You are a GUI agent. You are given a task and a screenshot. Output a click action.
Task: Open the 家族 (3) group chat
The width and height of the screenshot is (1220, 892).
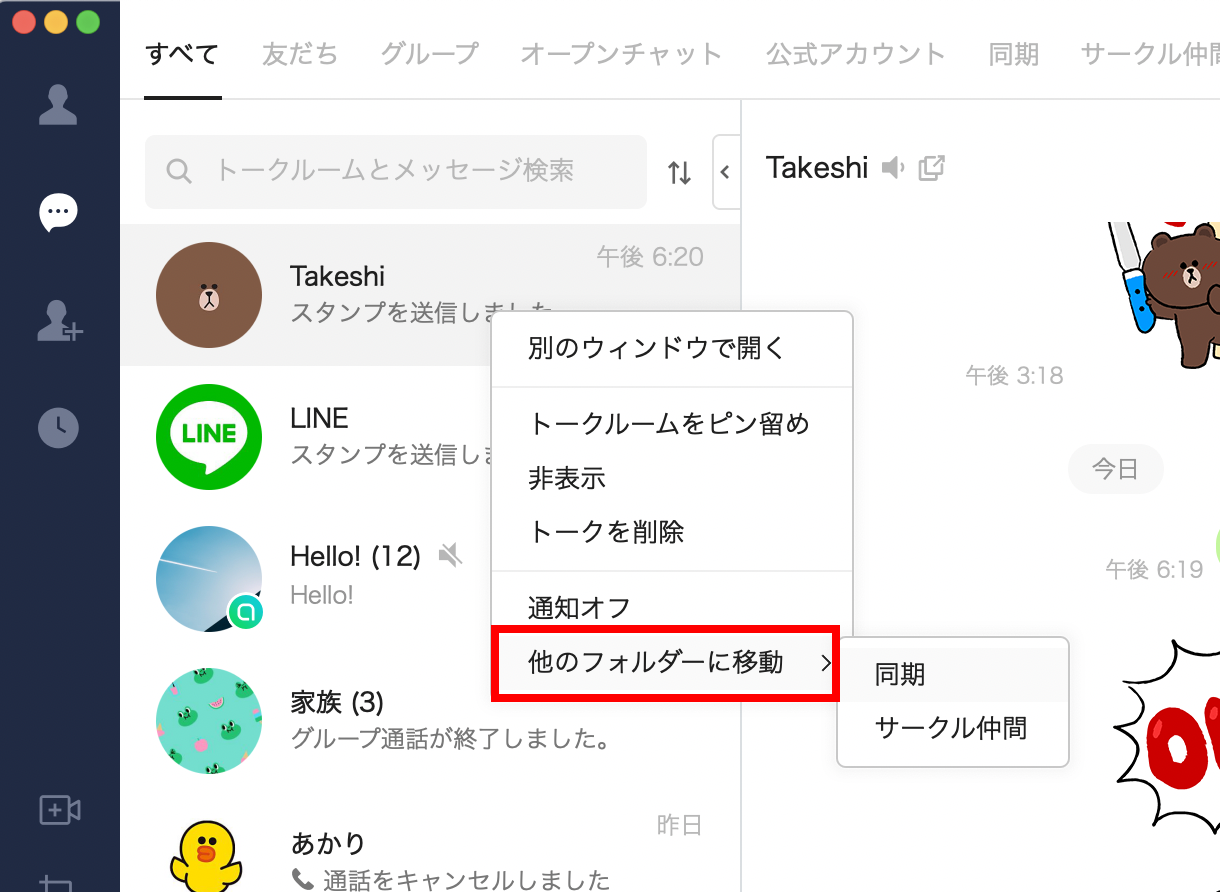pyautogui.click(x=336, y=702)
